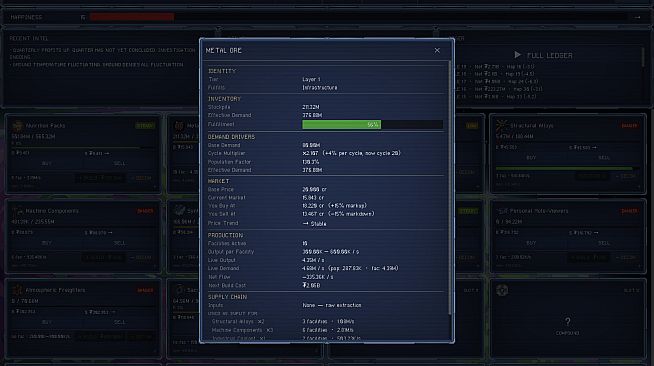Buy Structural Alloys
The height and width of the screenshot is (366, 654).
[531, 158]
